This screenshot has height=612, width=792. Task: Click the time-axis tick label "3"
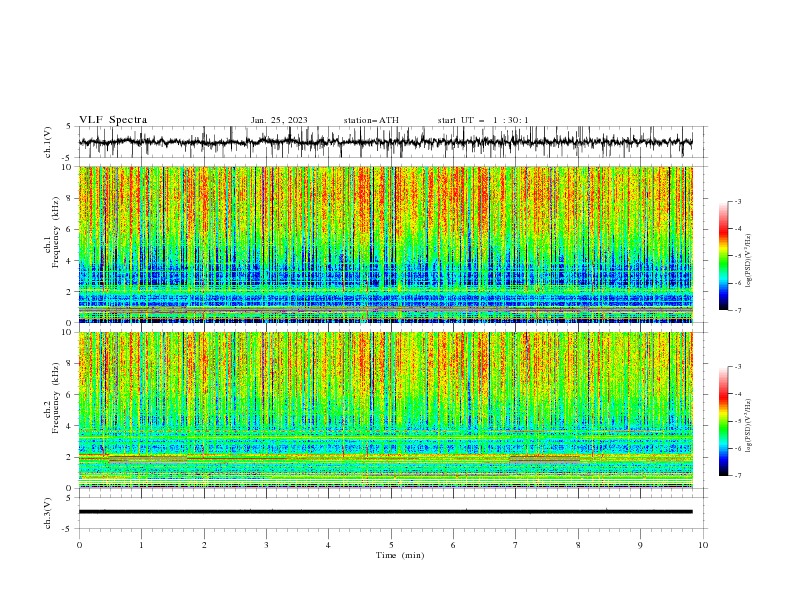pyautogui.click(x=266, y=545)
